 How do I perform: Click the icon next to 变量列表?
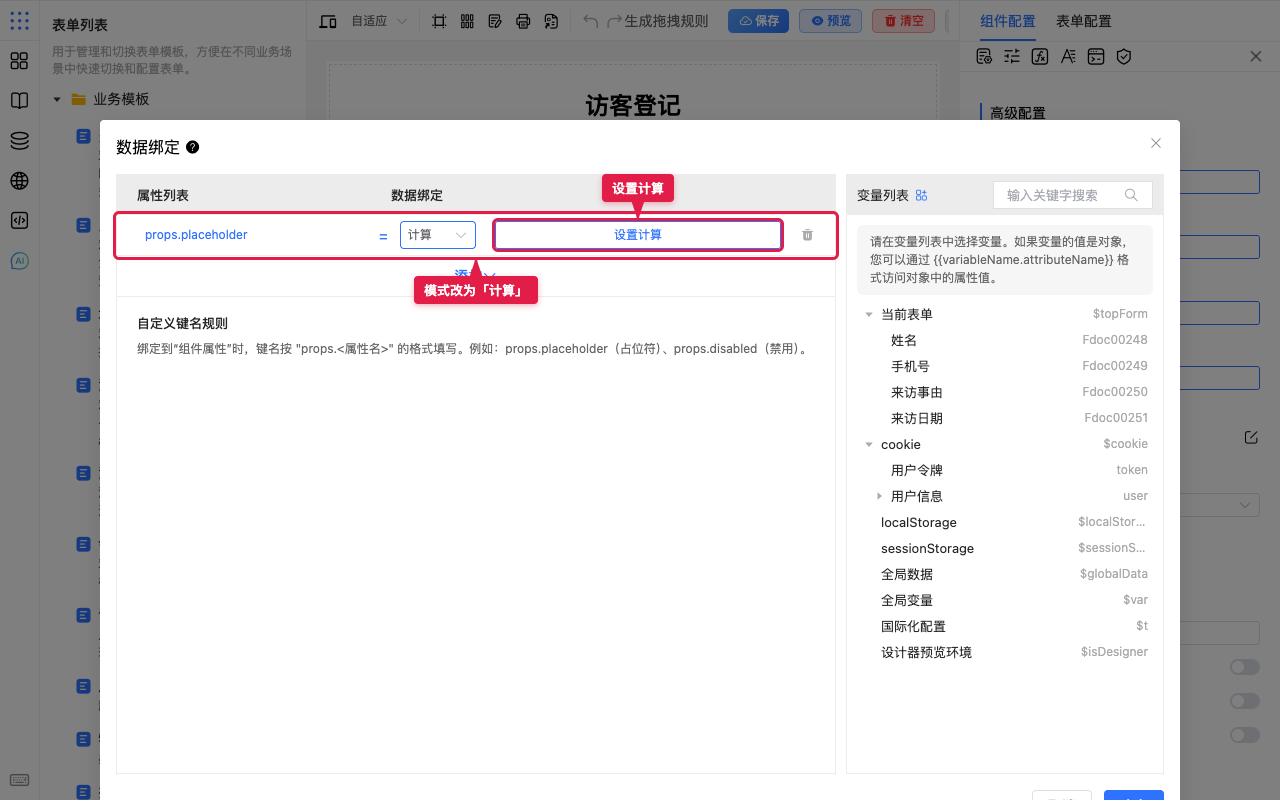(922, 195)
